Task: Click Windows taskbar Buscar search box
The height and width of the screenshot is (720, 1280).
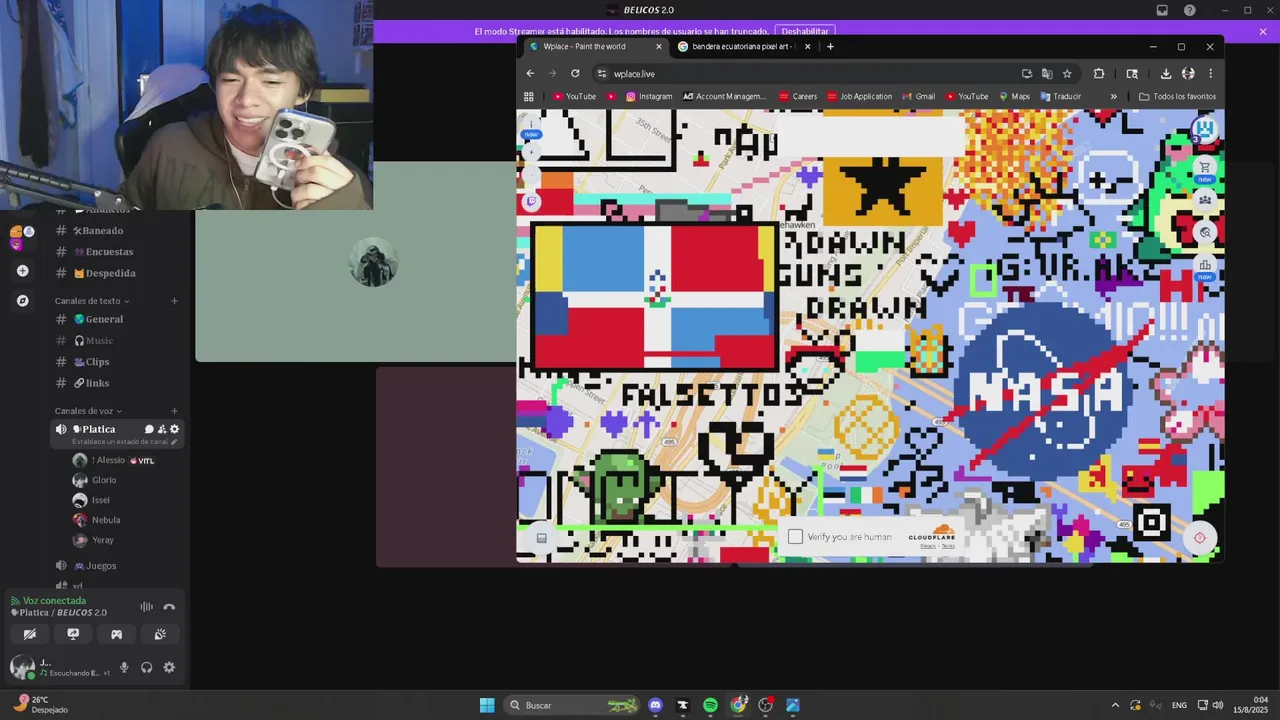Action: pos(572,705)
